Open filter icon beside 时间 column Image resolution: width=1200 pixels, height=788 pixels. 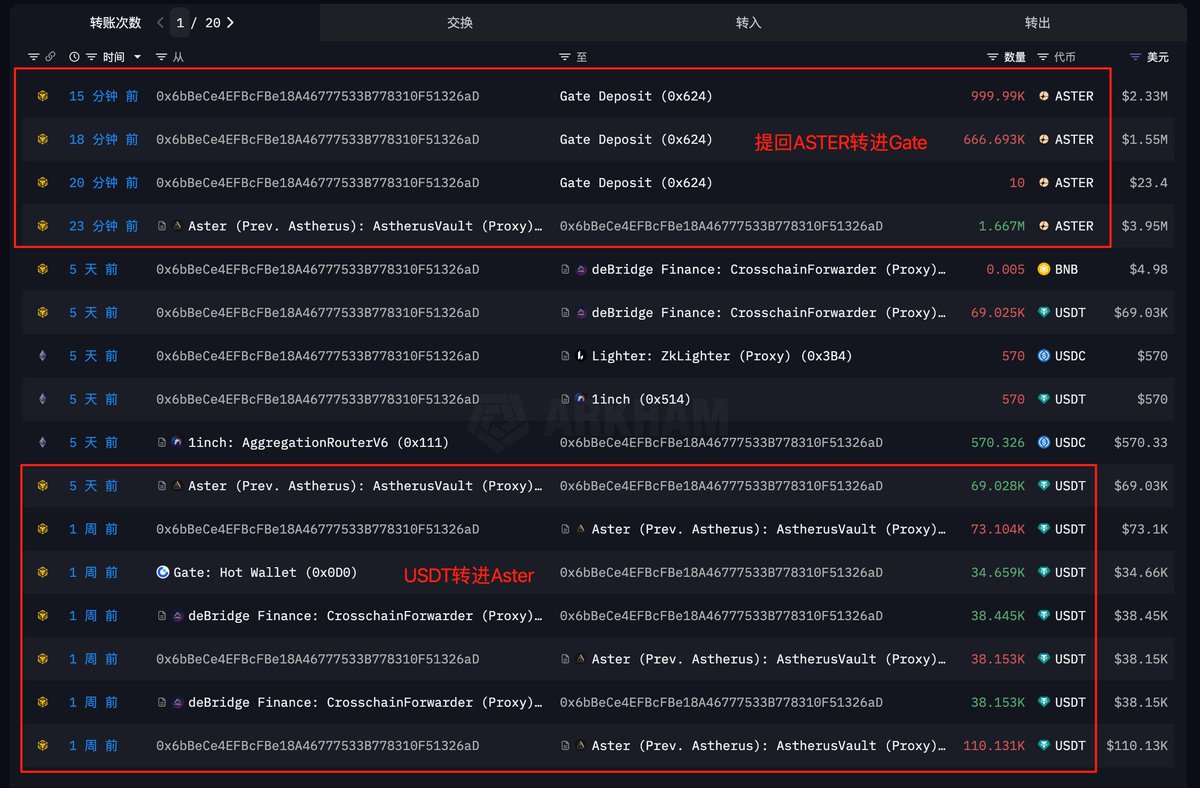tap(91, 57)
